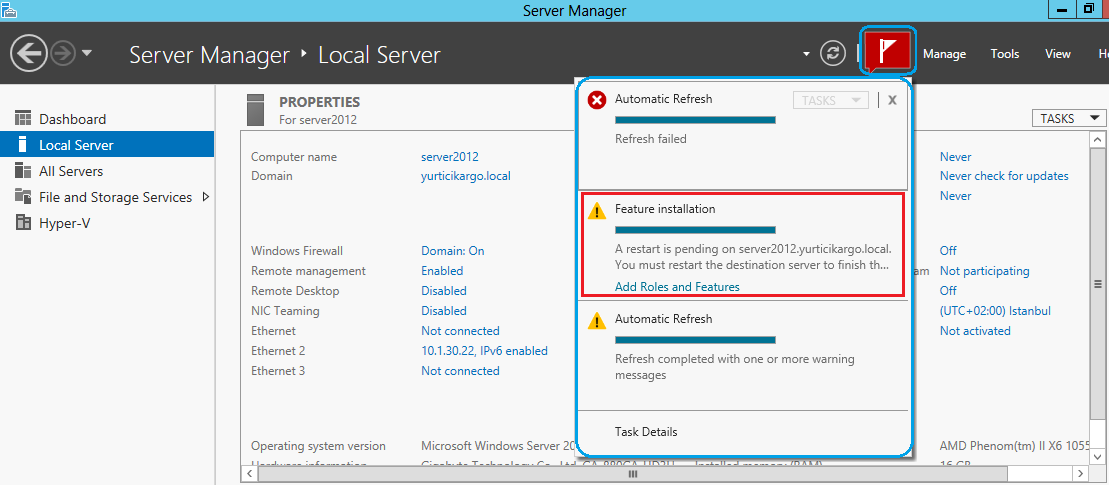This screenshot has height=485, width=1109.
Task: Click the red error icon for Refresh failed
Action: click(597, 100)
